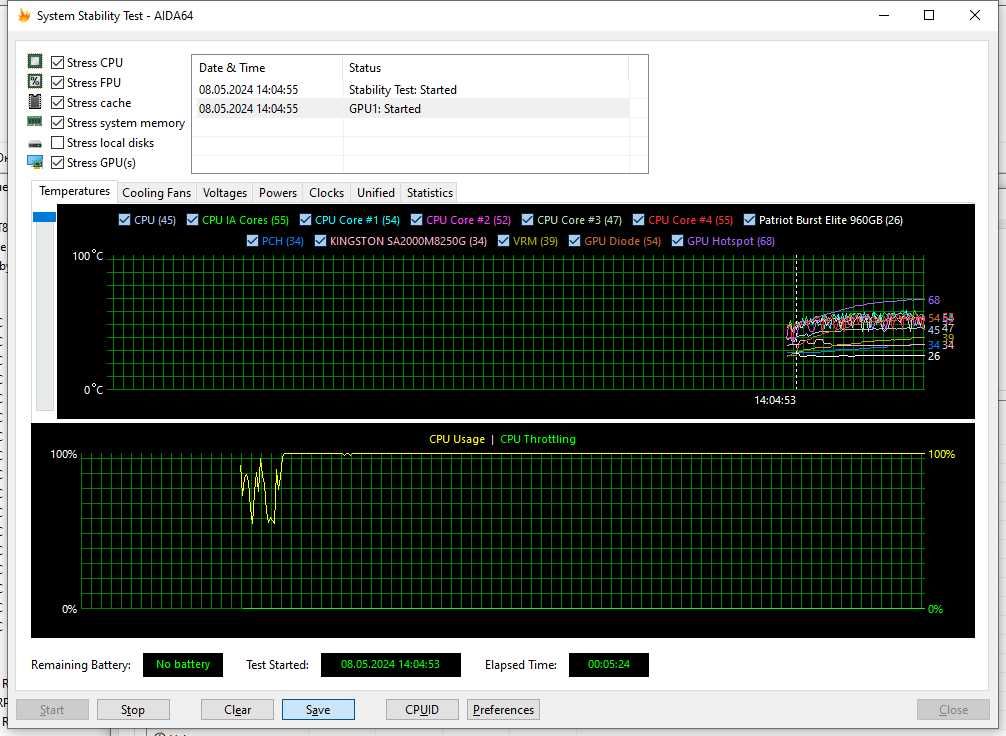
Task: Open the CPUID panel button
Action: (422, 710)
